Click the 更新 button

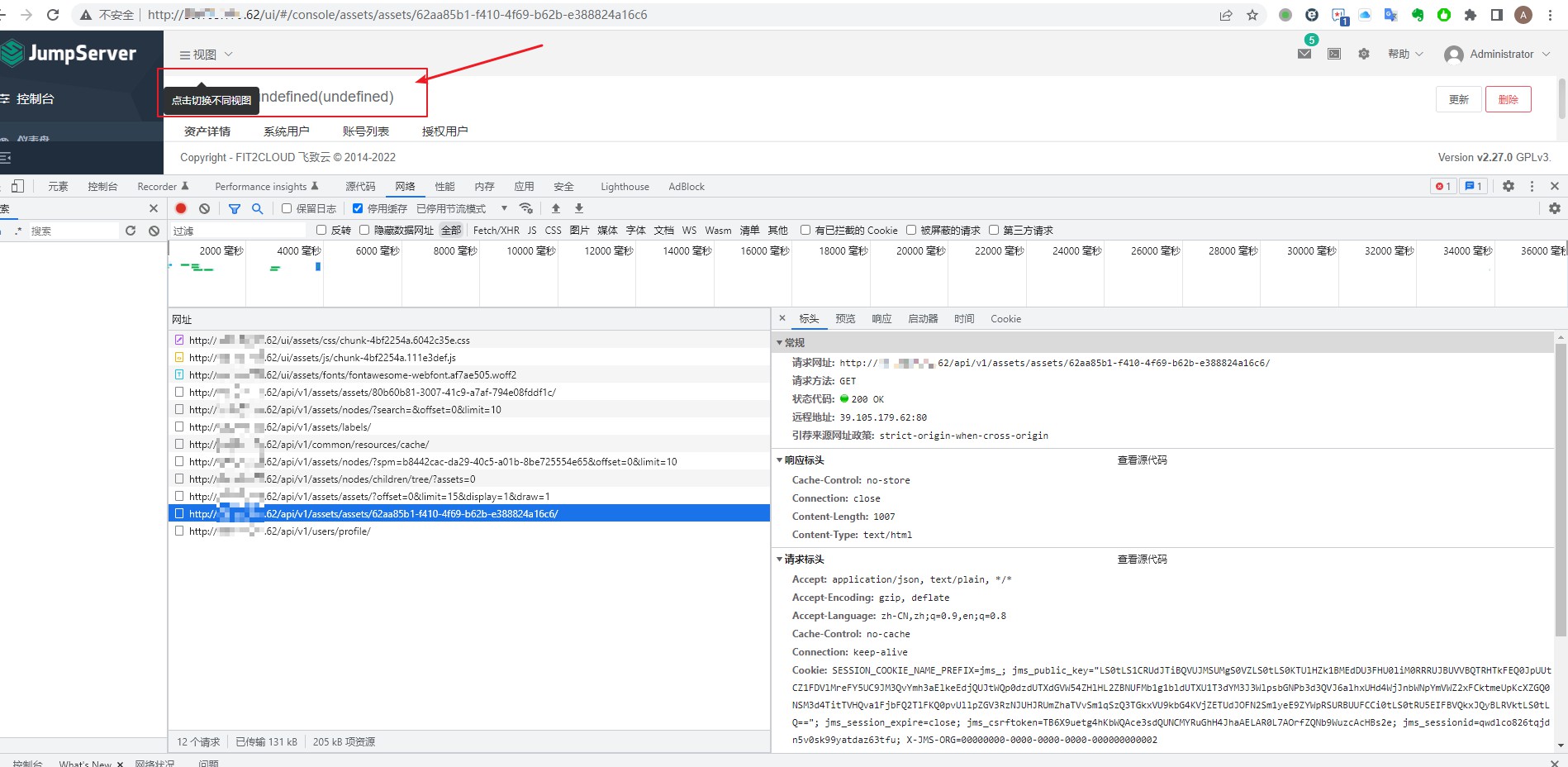(1458, 99)
